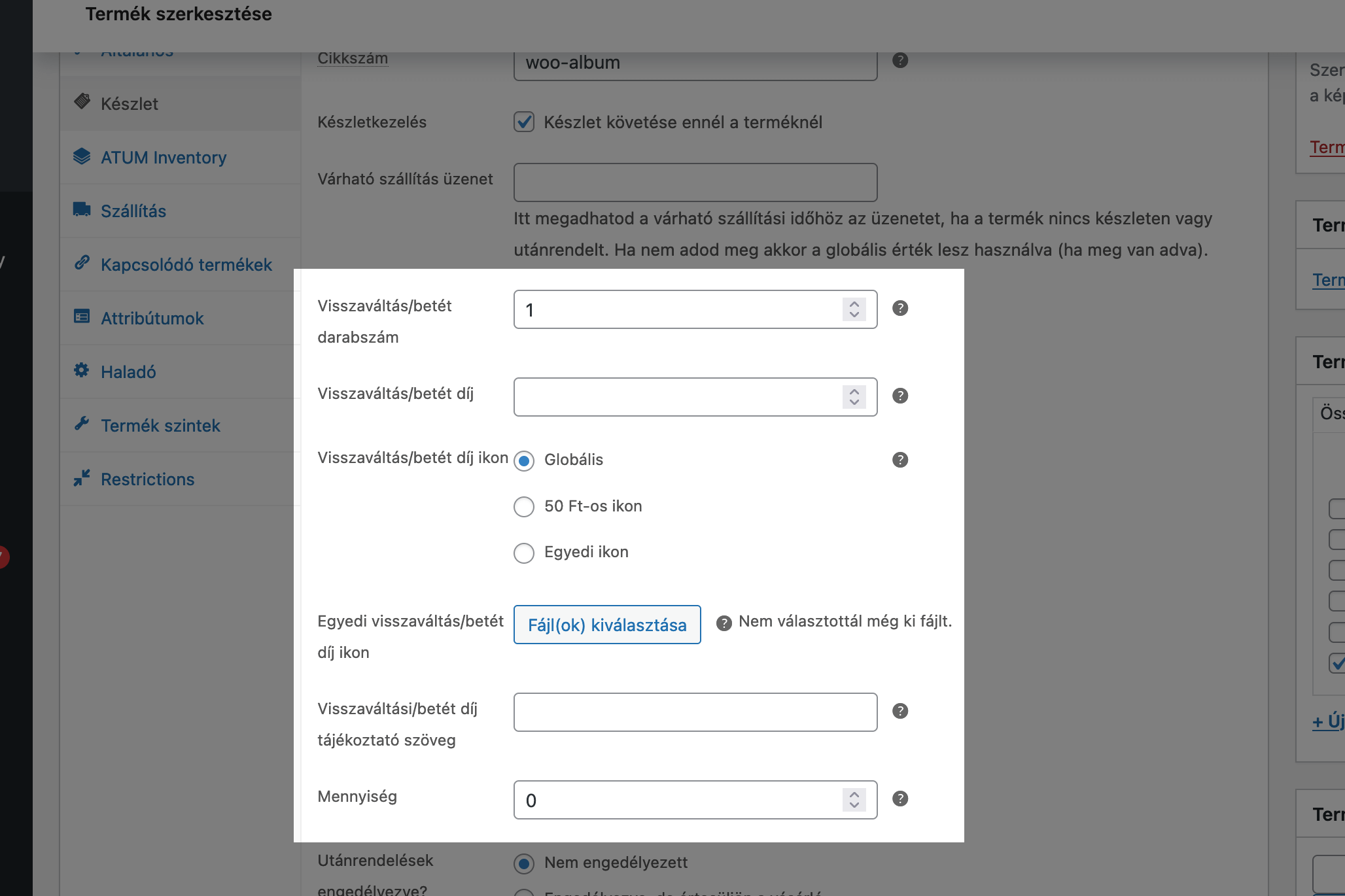Screen dimensions: 1345x896
Task: Click the darabszám number stepper arrows
Action: click(854, 309)
